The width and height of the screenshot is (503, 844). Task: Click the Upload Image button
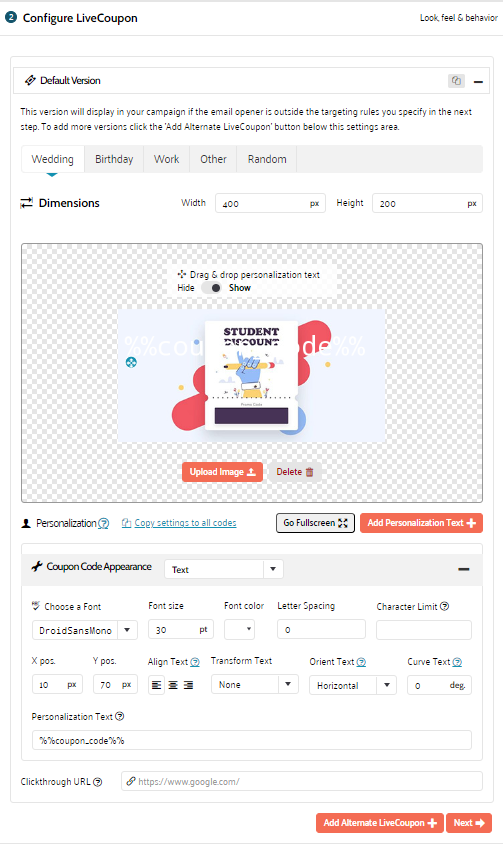(222, 472)
